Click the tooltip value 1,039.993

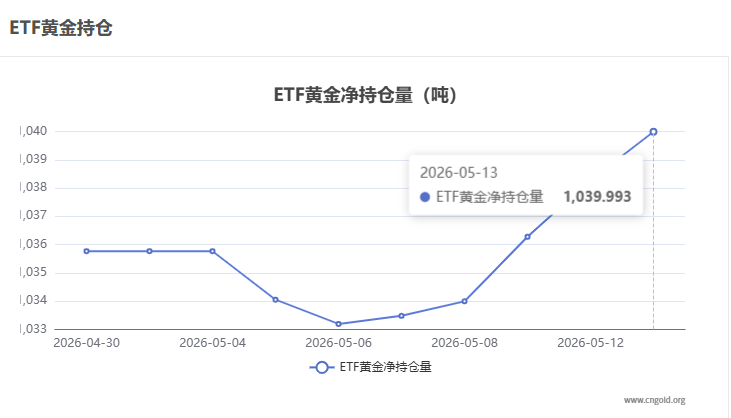(597, 197)
